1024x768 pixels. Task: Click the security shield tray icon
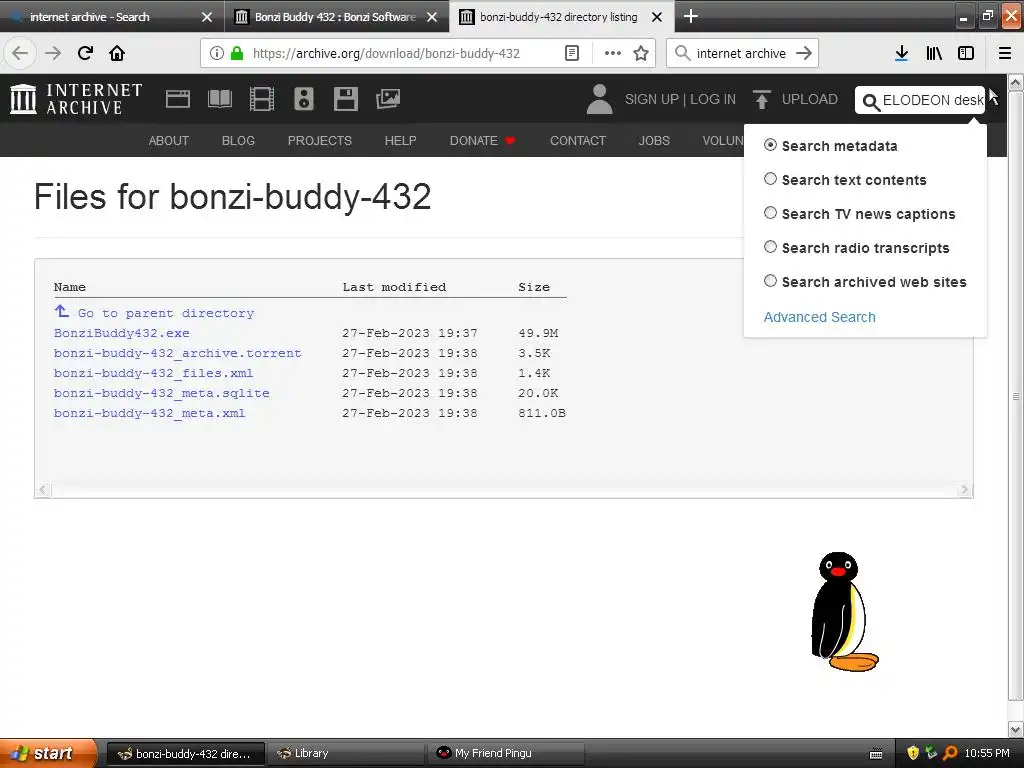coord(913,753)
